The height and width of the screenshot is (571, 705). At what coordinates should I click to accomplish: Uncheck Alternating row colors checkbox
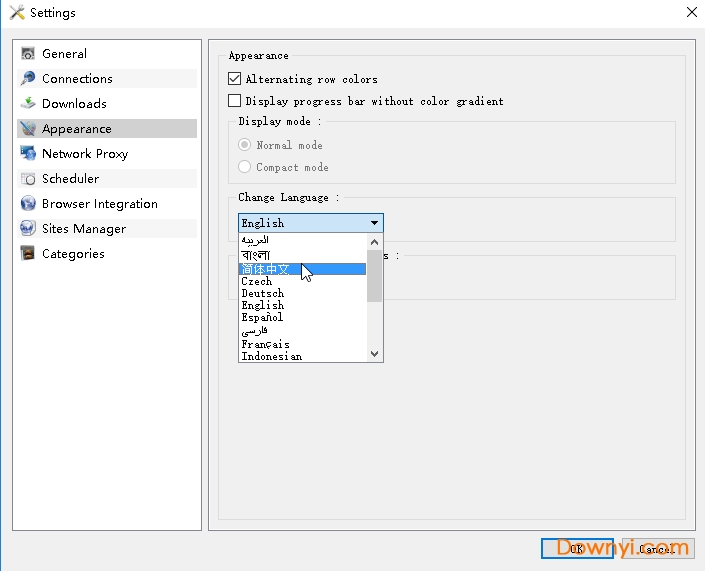pos(235,79)
